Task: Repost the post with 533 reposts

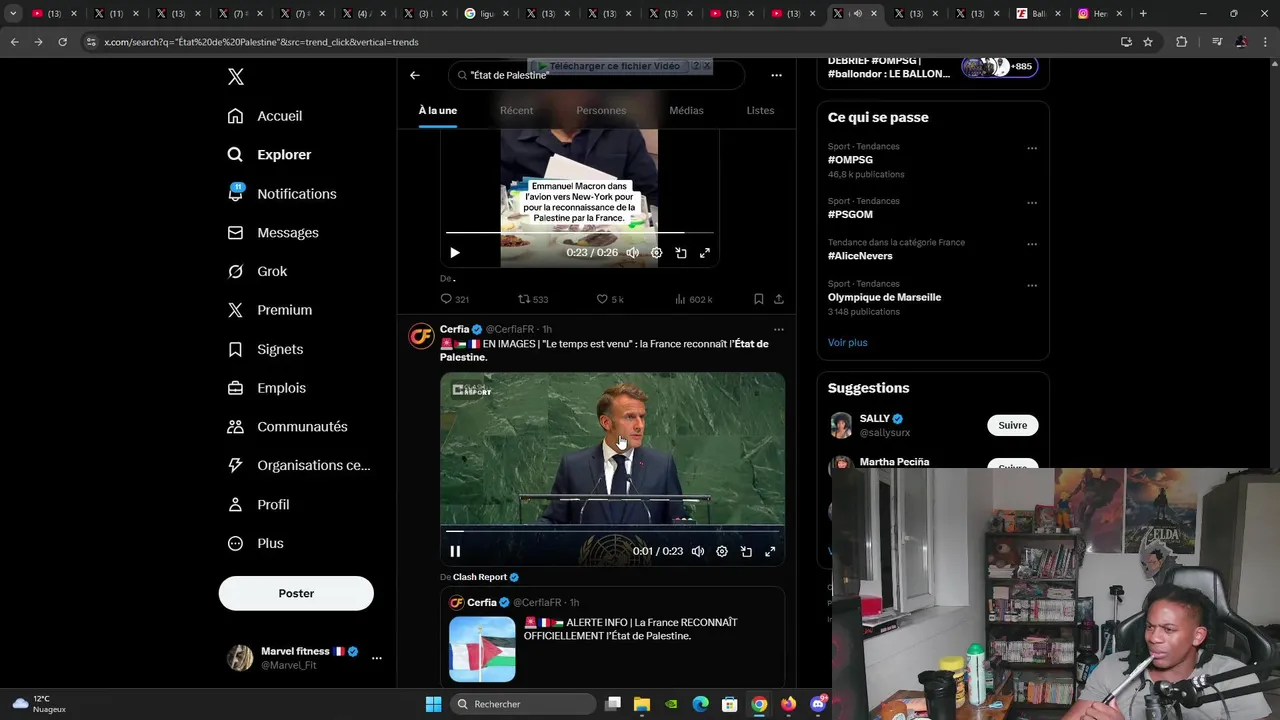Action: pos(533,299)
